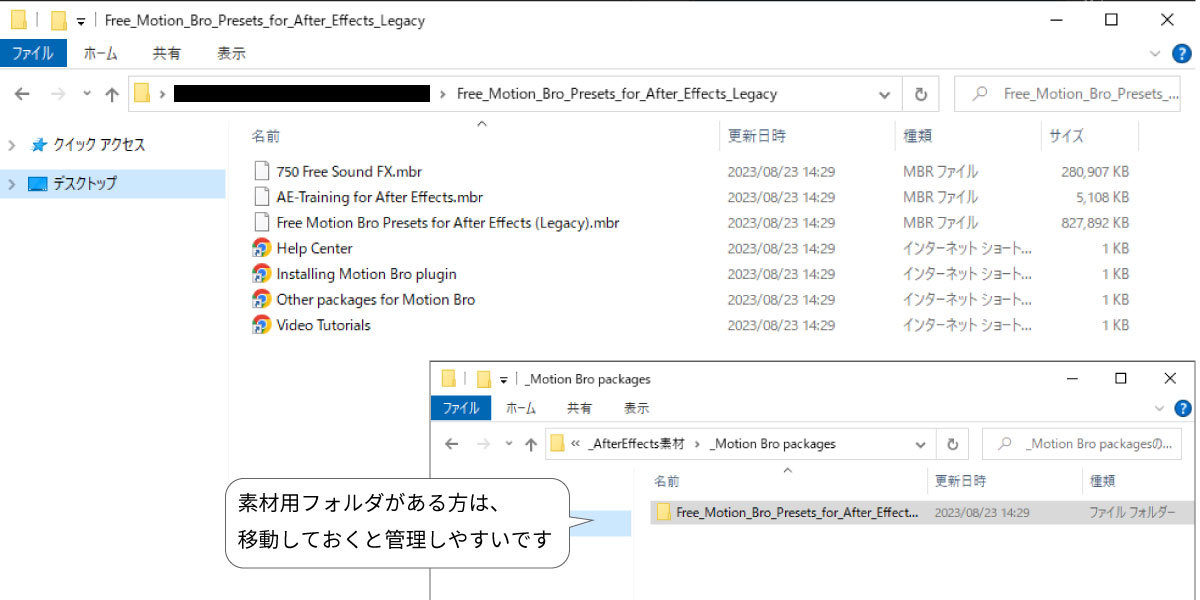This screenshot has height=600, width=1200.
Task: Click Free_Motion_Bro_Presets_for_After_Effects_Legacy breadcrumb segment
Action: [616, 94]
